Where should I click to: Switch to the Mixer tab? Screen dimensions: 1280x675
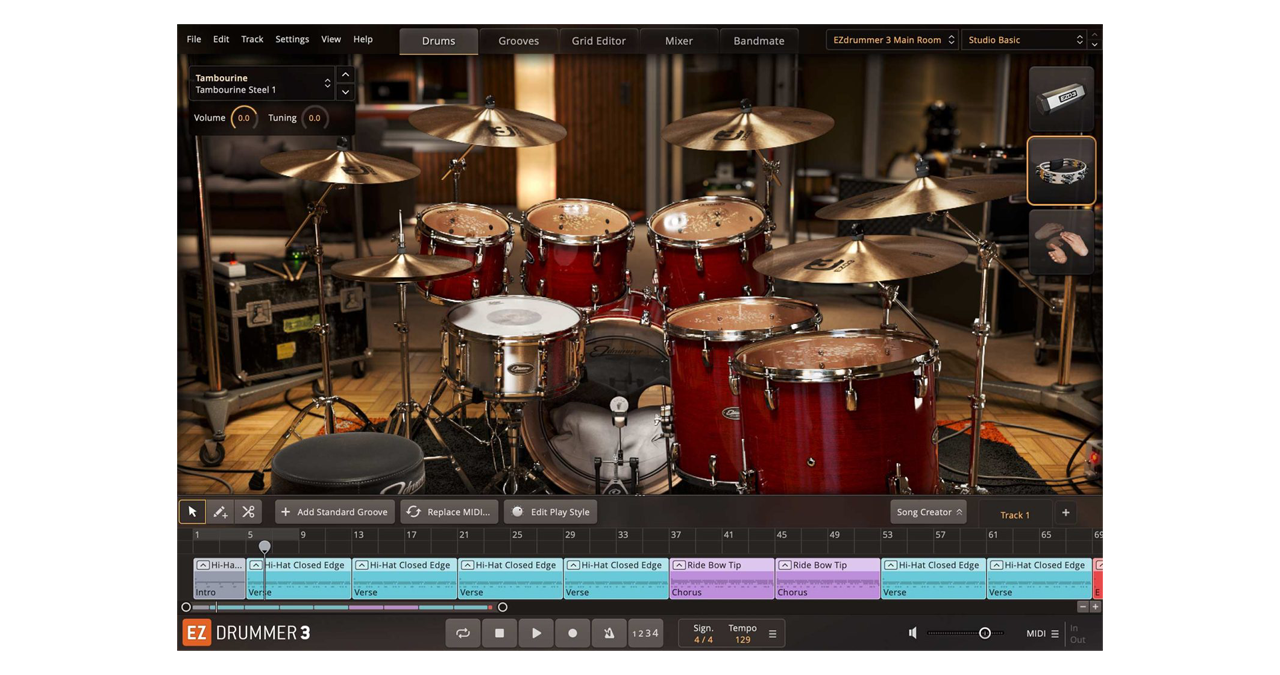pos(679,41)
